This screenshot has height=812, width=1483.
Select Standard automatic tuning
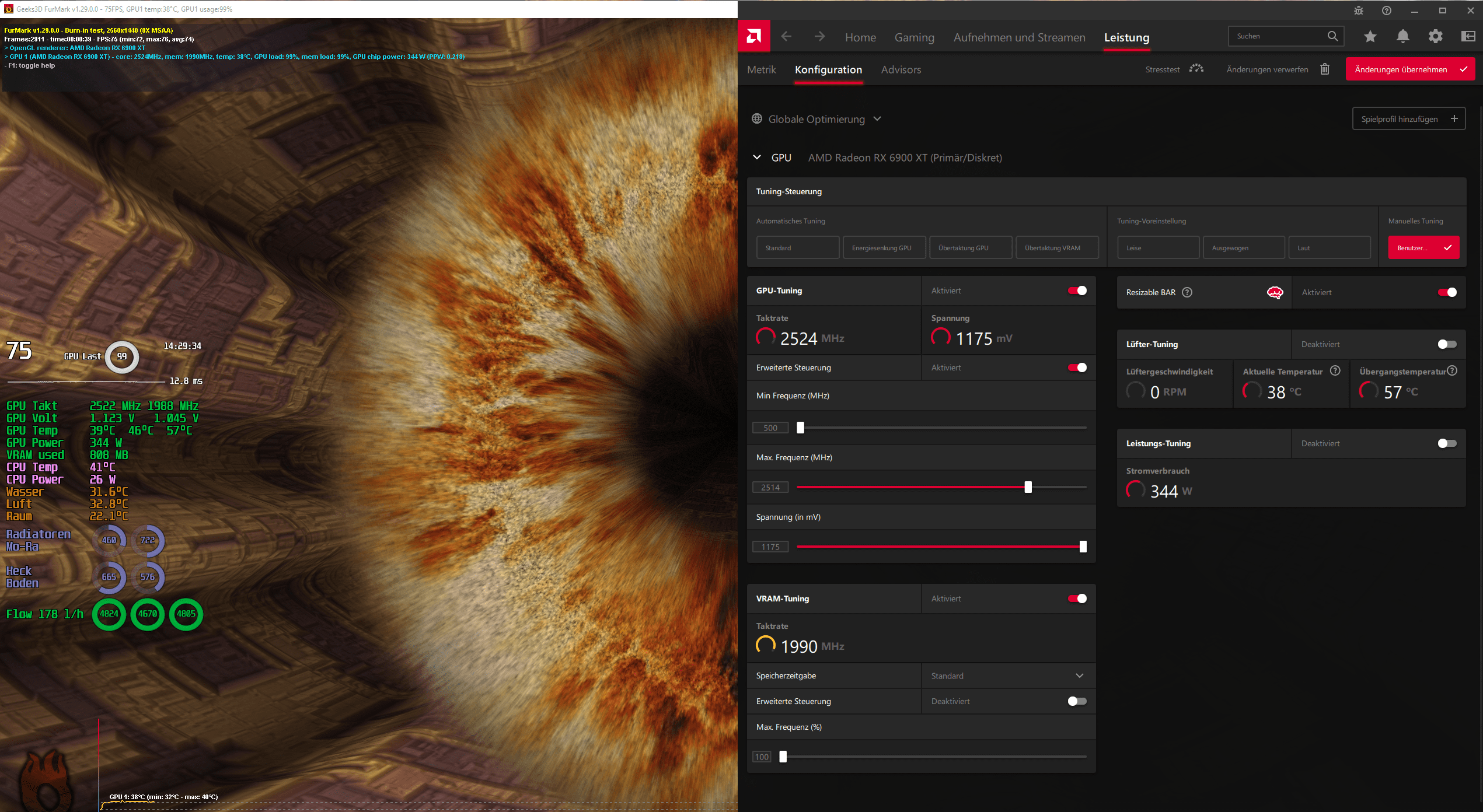click(797, 247)
